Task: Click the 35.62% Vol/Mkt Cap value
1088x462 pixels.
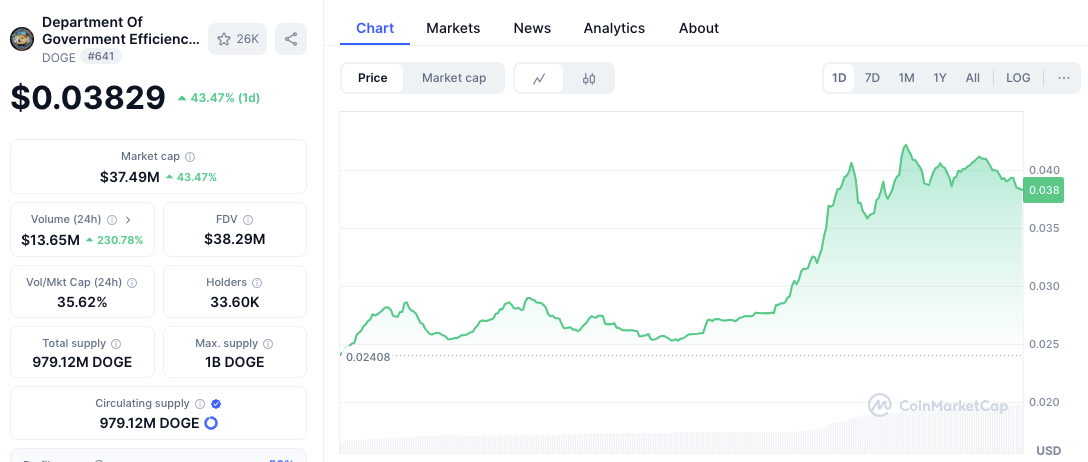Action: tap(82, 302)
